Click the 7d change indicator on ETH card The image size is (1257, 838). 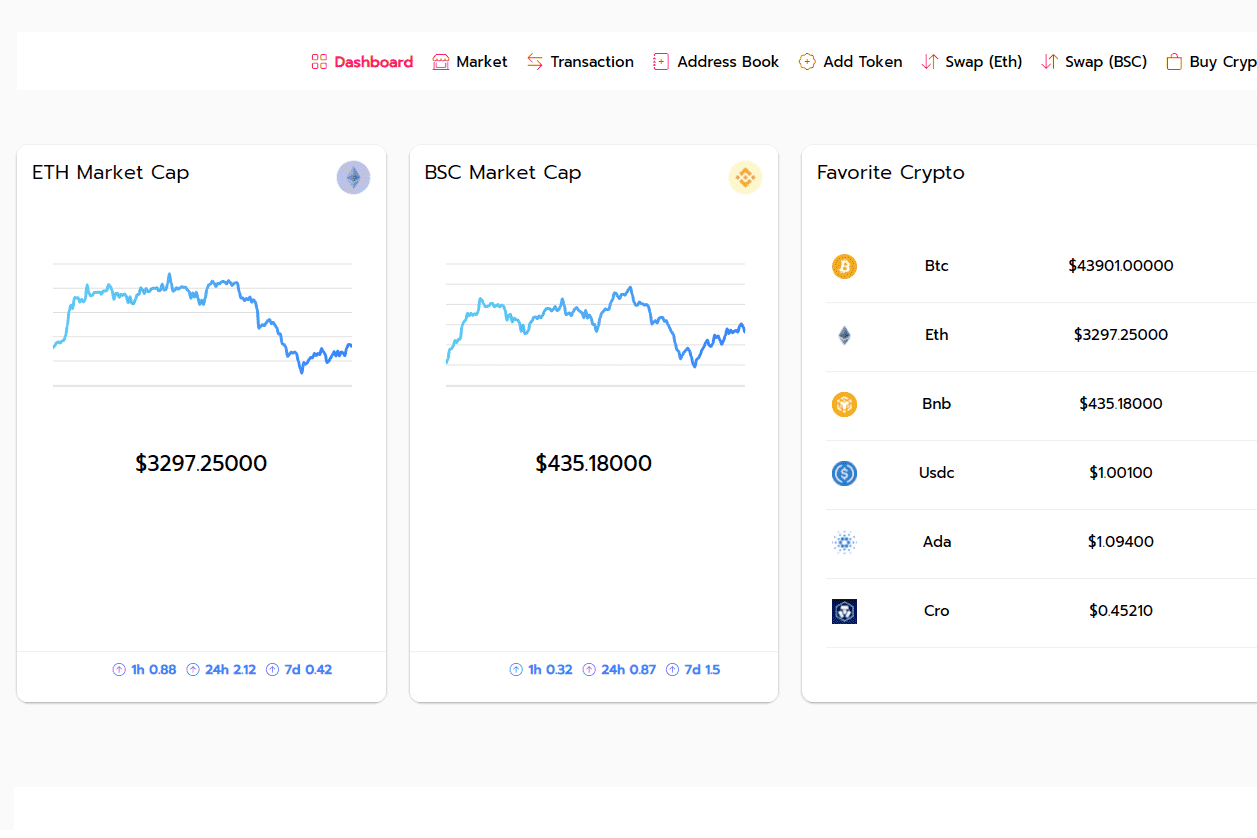tap(298, 669)
